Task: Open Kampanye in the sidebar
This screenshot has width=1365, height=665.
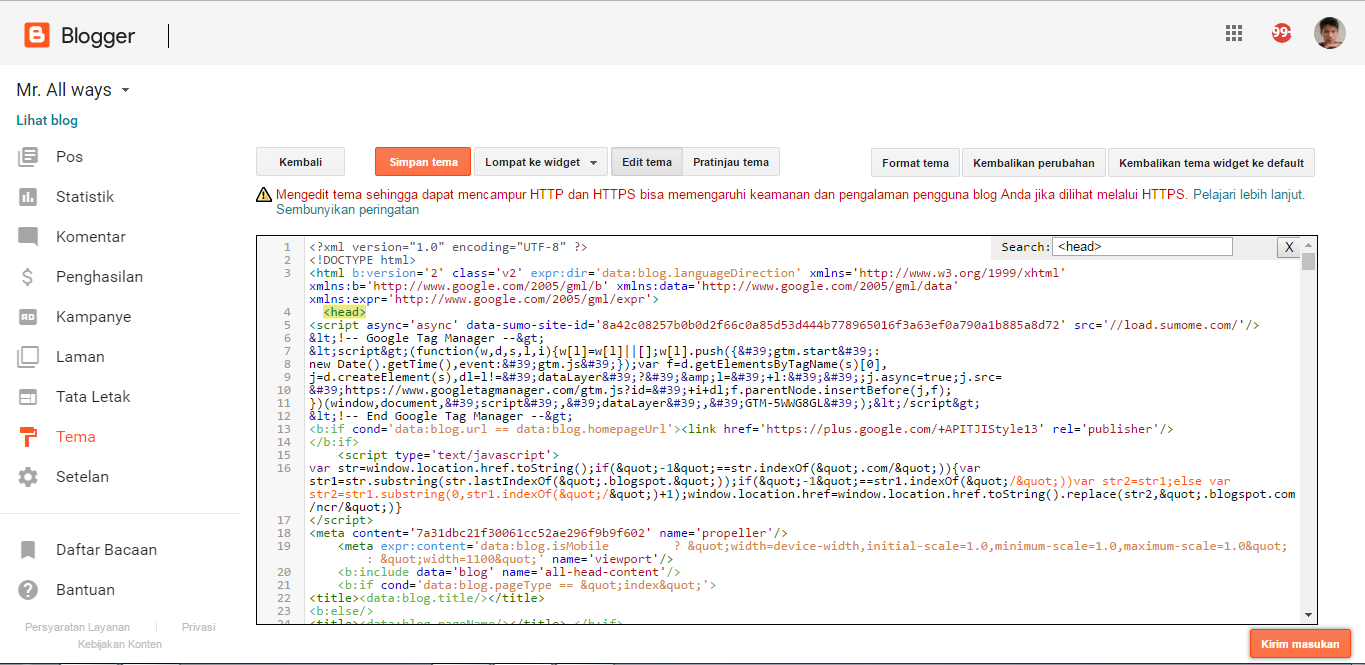Action: (x=93, y=317)
